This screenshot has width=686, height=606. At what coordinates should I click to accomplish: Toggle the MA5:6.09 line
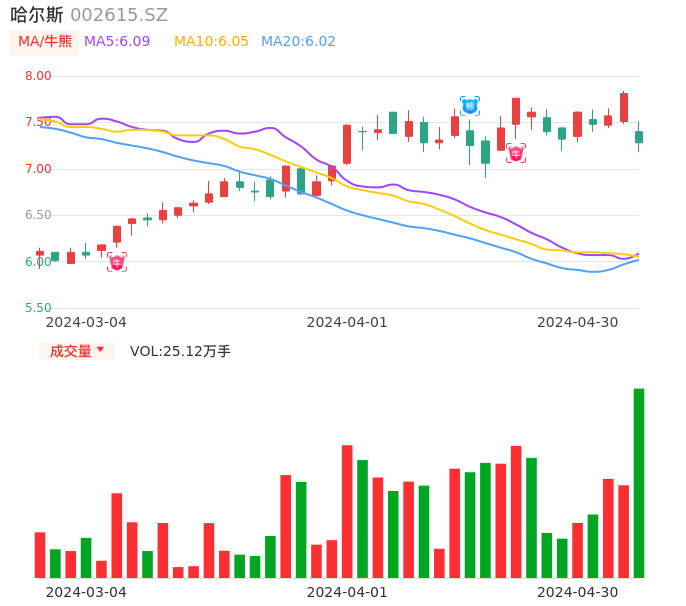pos(117,42)
